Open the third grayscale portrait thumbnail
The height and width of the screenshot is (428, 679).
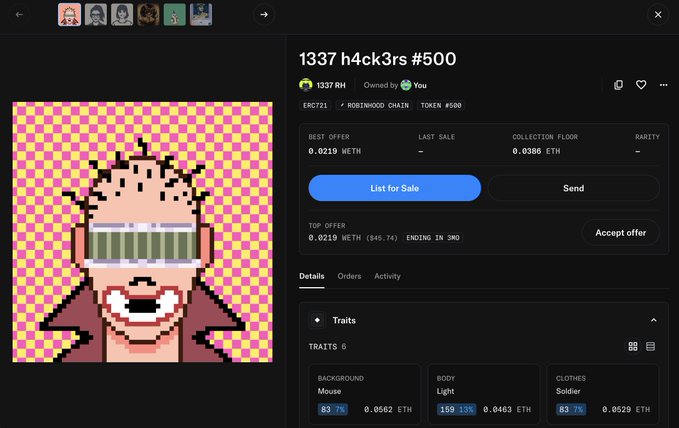click(x=122, y=14)
